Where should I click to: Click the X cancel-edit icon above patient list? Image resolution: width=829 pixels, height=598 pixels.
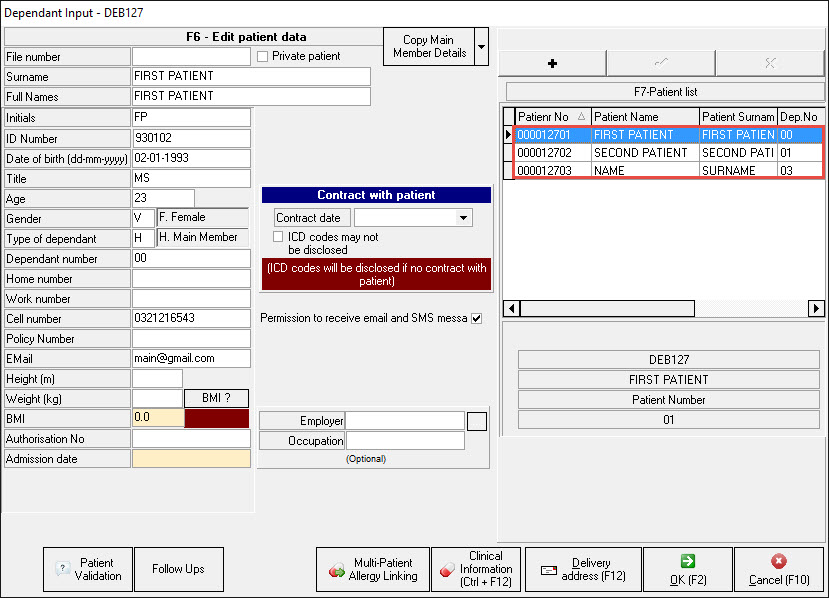click(x=769, y=62)
